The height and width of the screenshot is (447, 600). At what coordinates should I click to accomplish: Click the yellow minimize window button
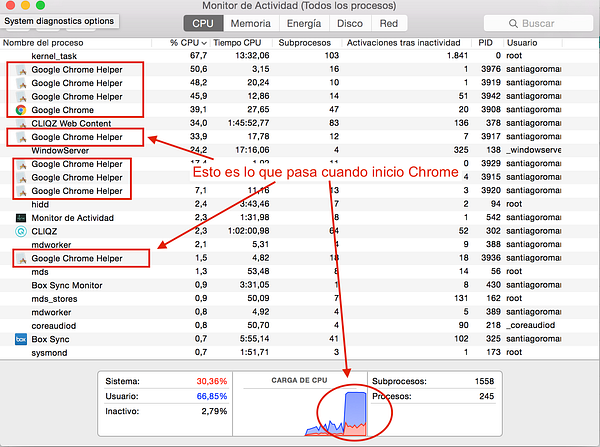coord(26,5)
